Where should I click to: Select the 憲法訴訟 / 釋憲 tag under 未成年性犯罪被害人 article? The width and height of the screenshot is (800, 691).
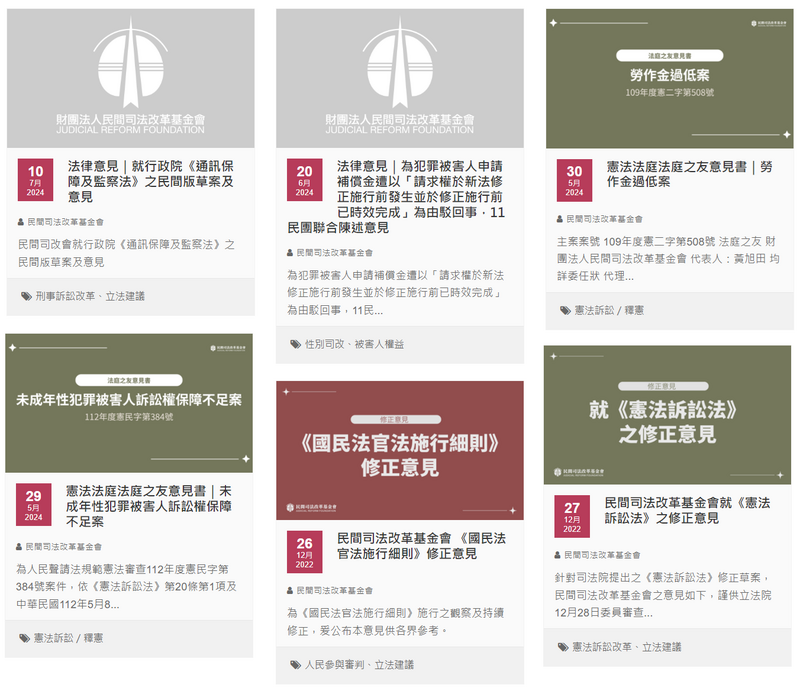[68, 638]
